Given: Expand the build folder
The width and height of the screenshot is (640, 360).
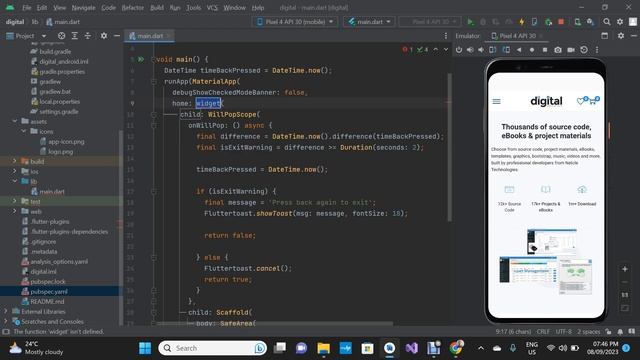Looking at the screenshot, I should (15, 161).
